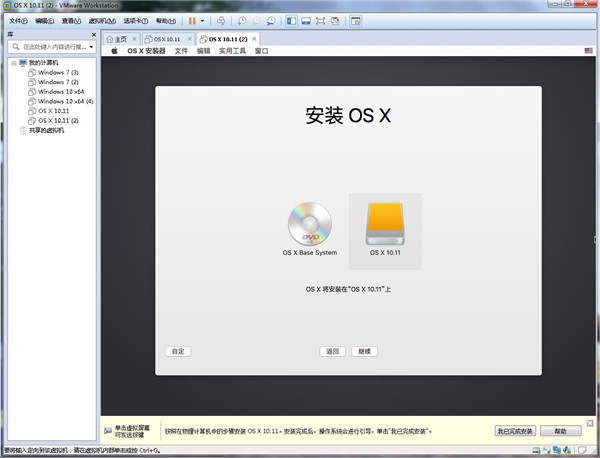
Task: Open the guest 编辑 menu
Action: 204,51
